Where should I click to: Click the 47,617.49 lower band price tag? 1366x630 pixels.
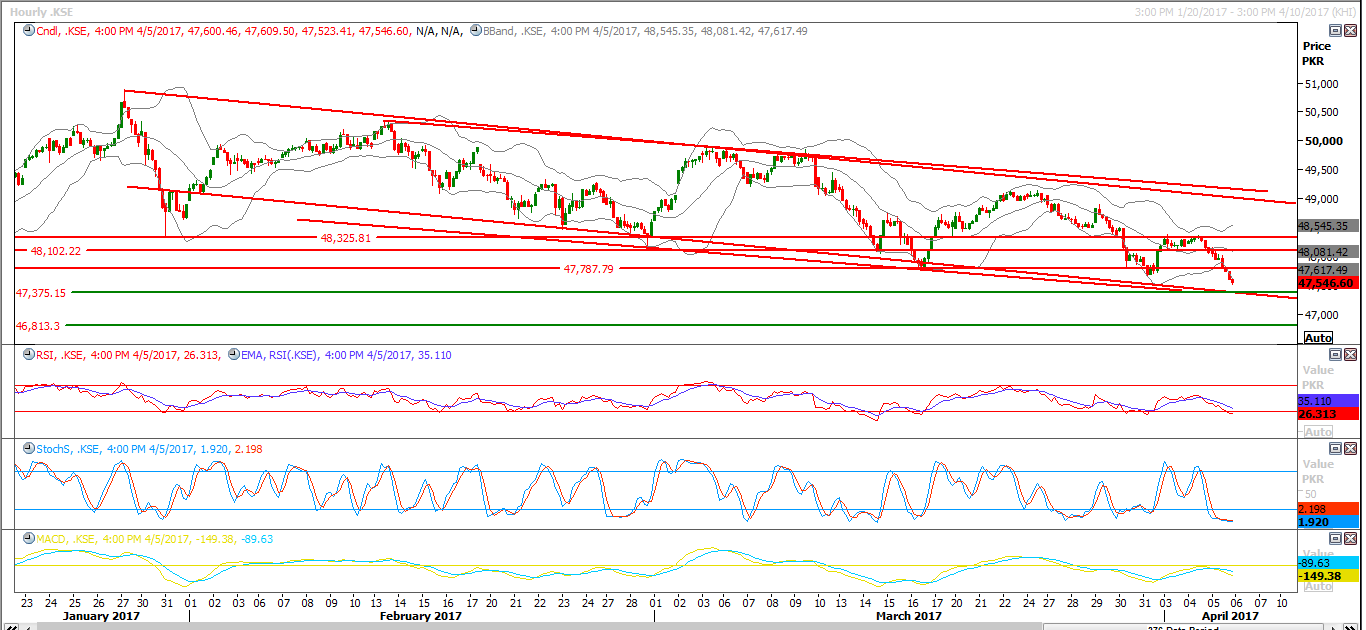pos(1327,270)
